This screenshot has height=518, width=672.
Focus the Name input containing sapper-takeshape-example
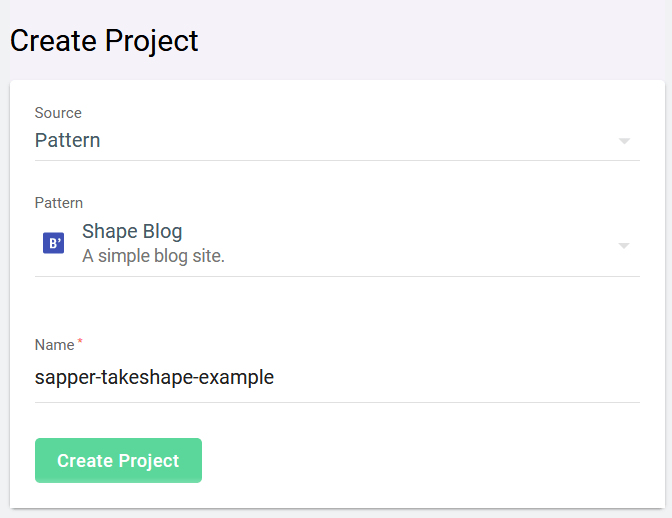pos(337,377)
